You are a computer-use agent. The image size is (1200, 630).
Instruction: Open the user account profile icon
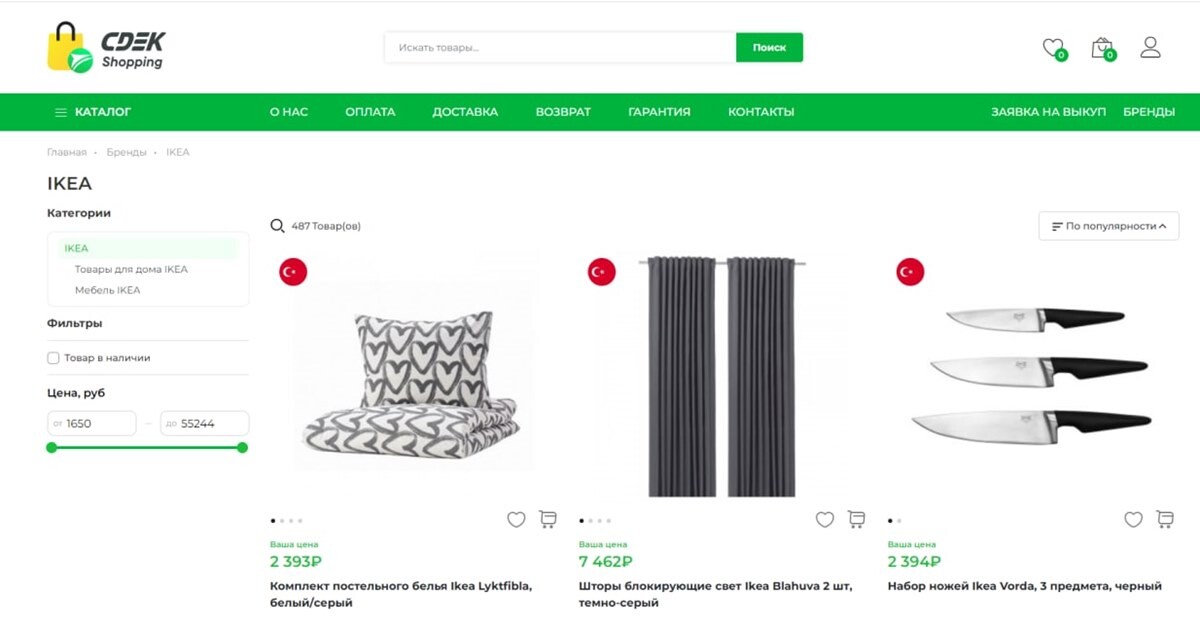1150,47
